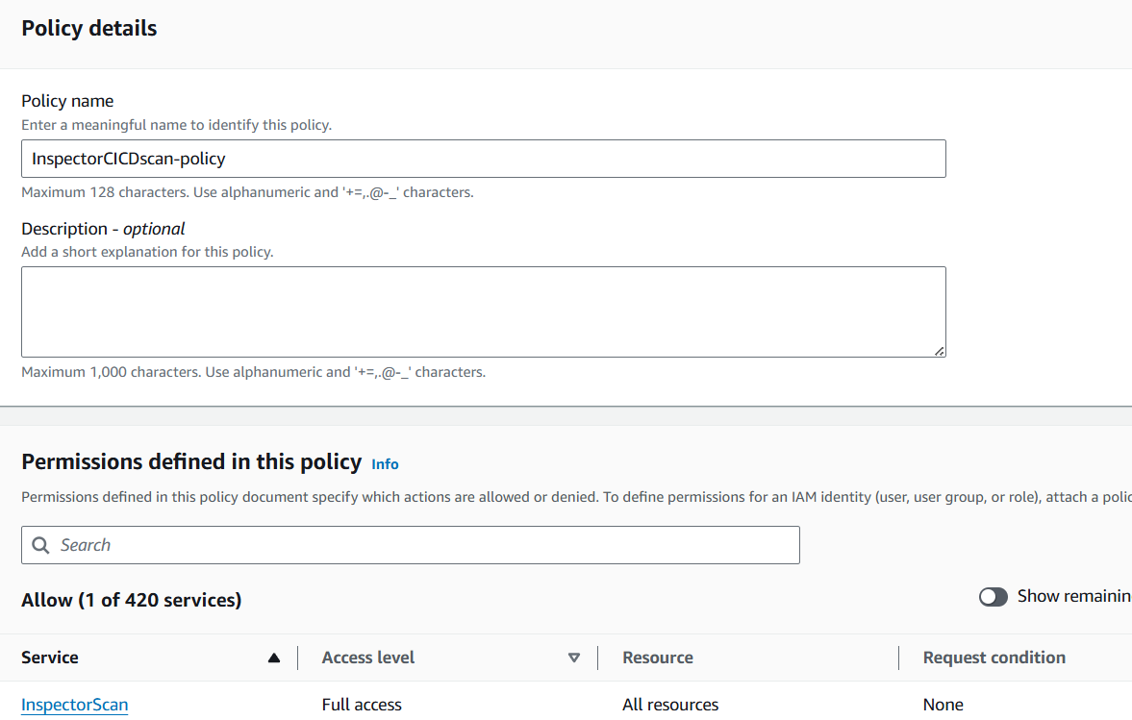This screenshot has height=720, width=1132.
Task: Toggle the Show remaining services switch
Action: pos(993,597)
